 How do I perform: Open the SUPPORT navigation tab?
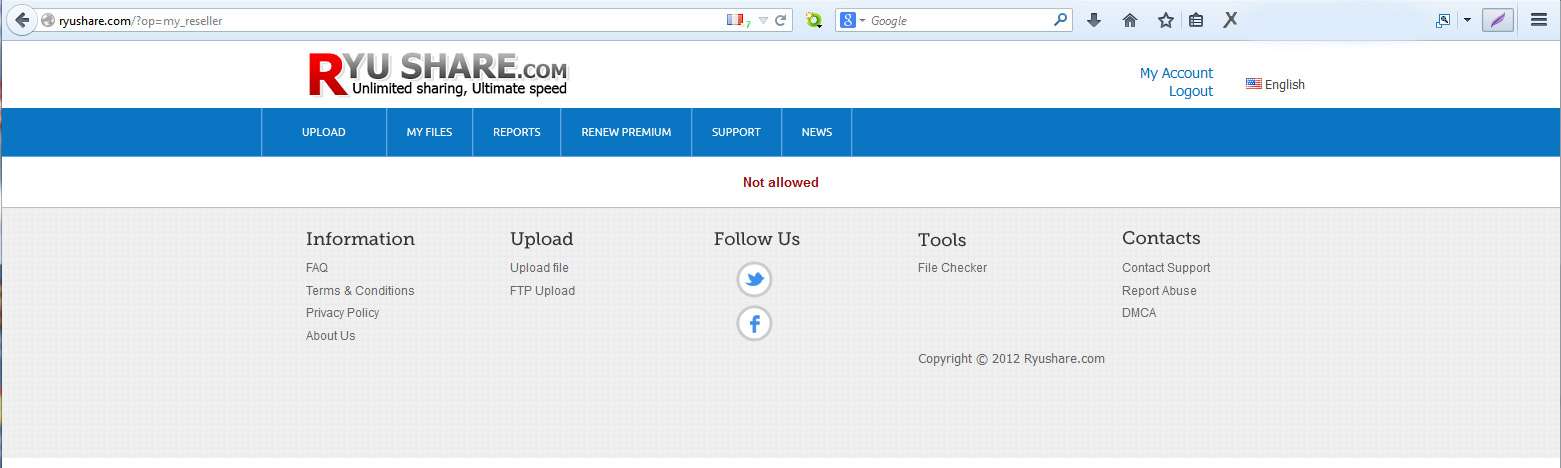736,132
